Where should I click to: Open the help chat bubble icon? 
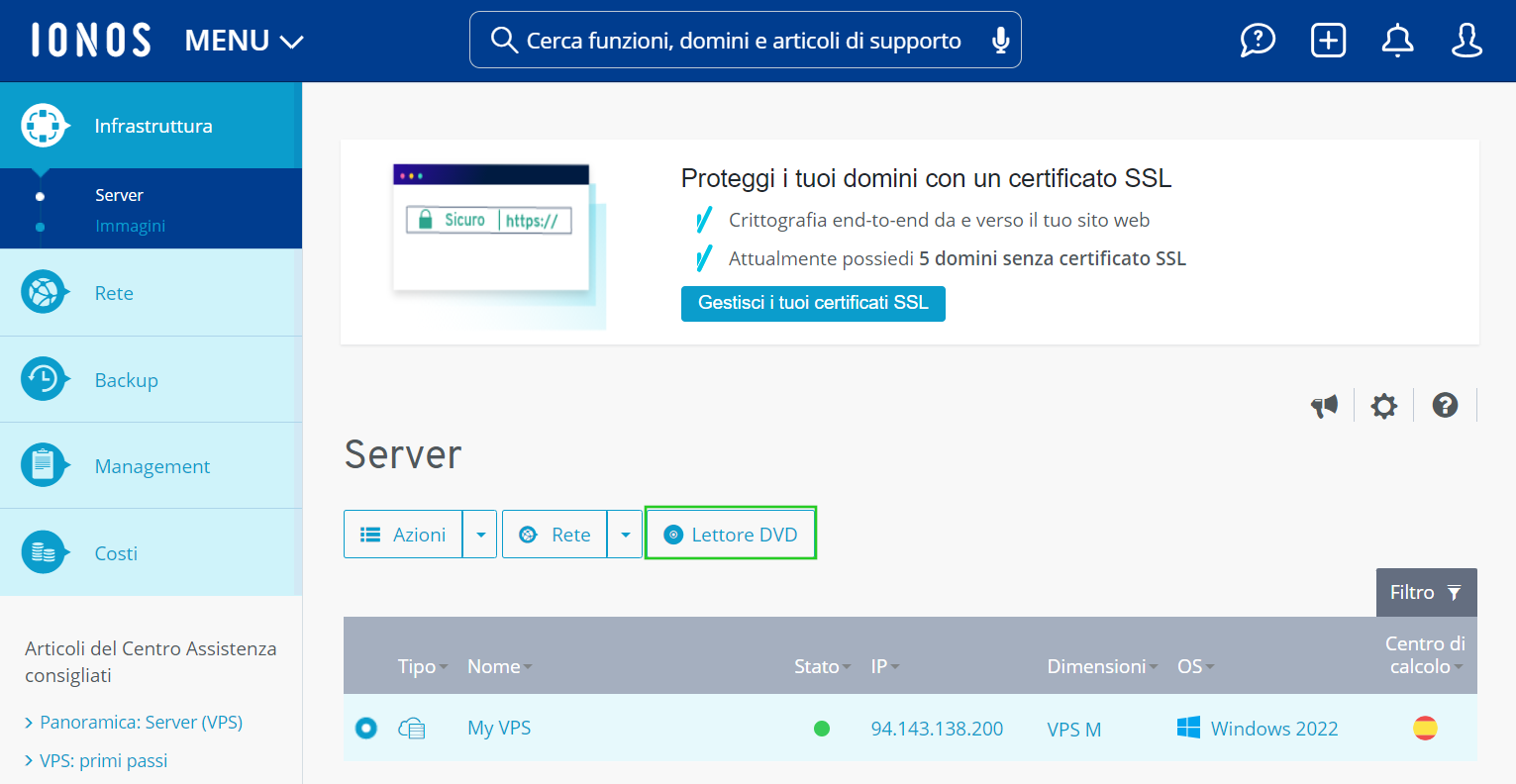[1258, 41]
